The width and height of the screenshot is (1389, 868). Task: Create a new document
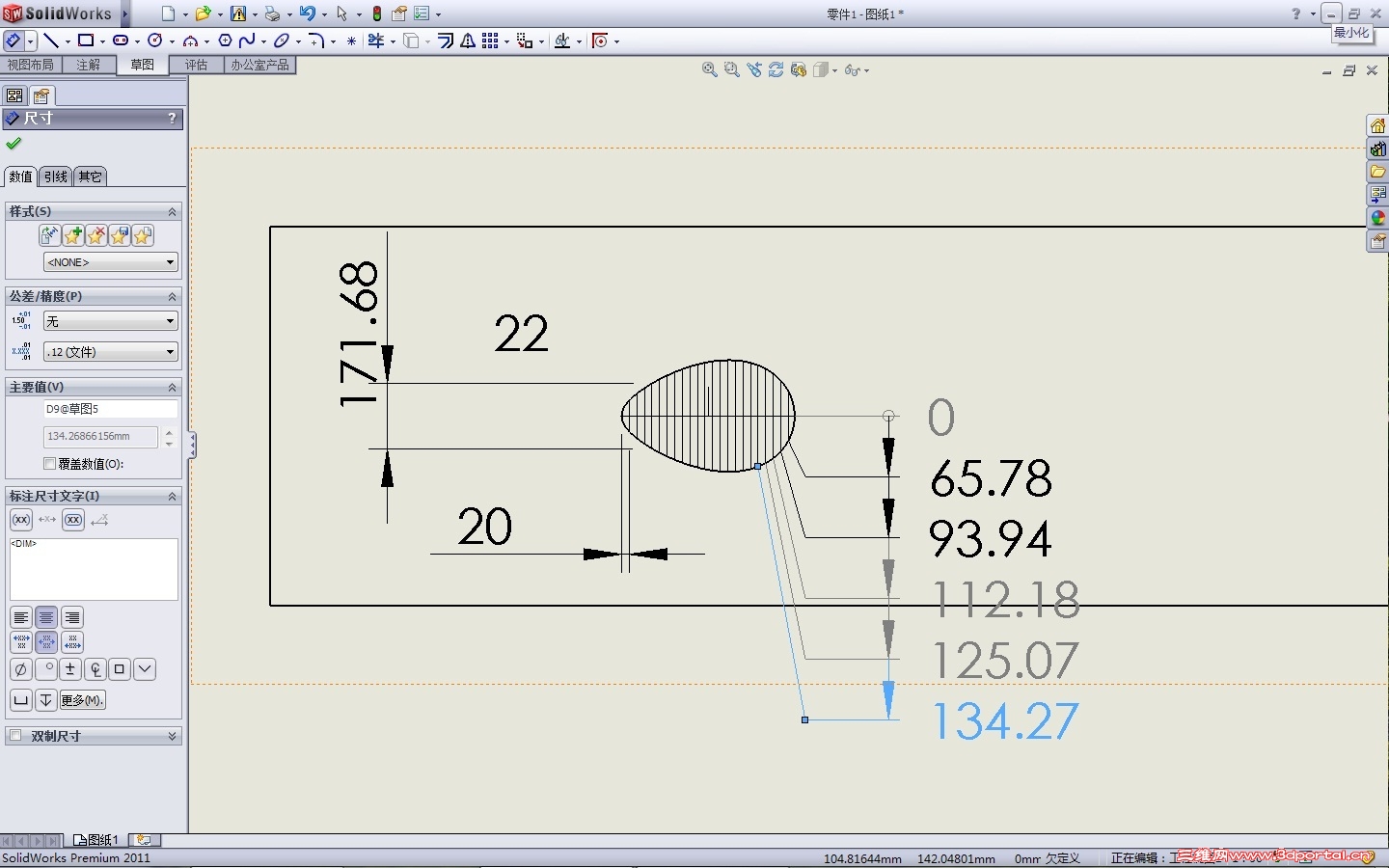pos(169,14)
